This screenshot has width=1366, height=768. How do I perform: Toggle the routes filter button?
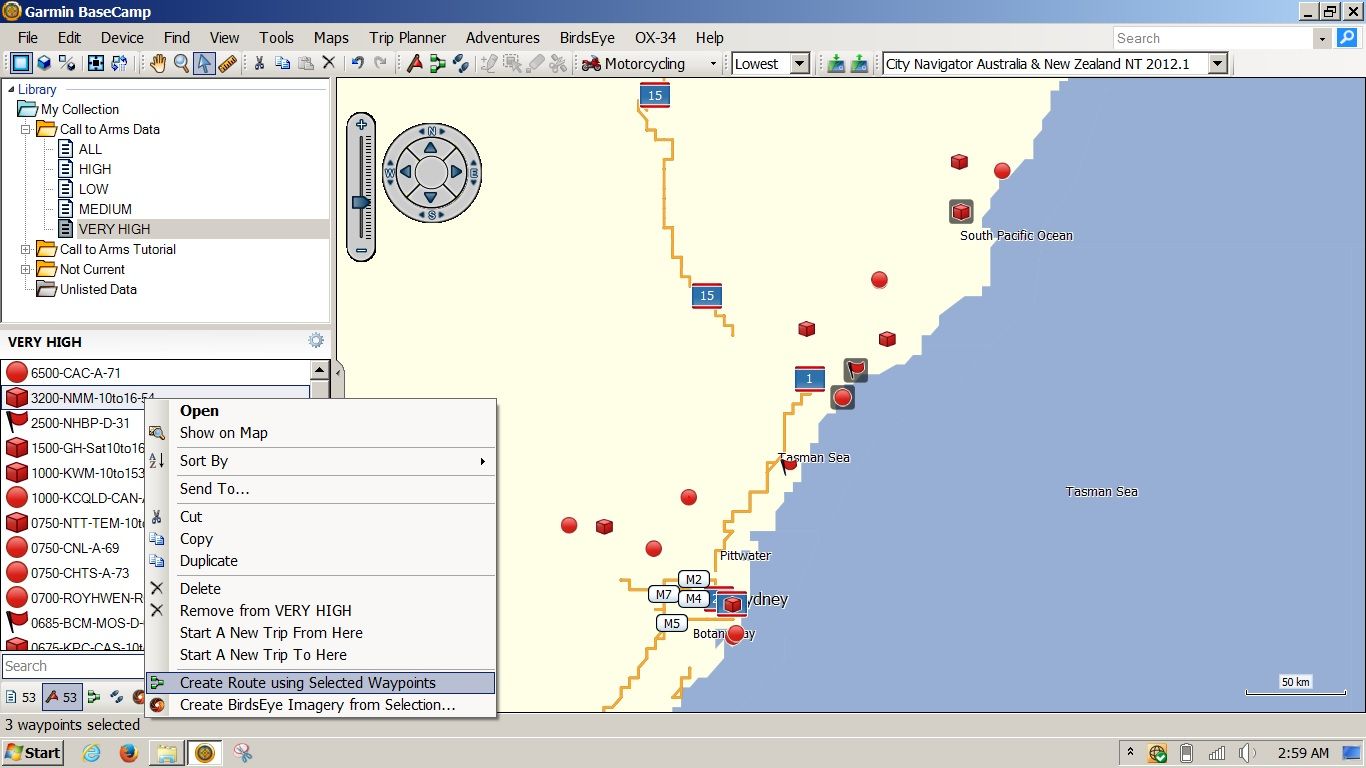94,697
